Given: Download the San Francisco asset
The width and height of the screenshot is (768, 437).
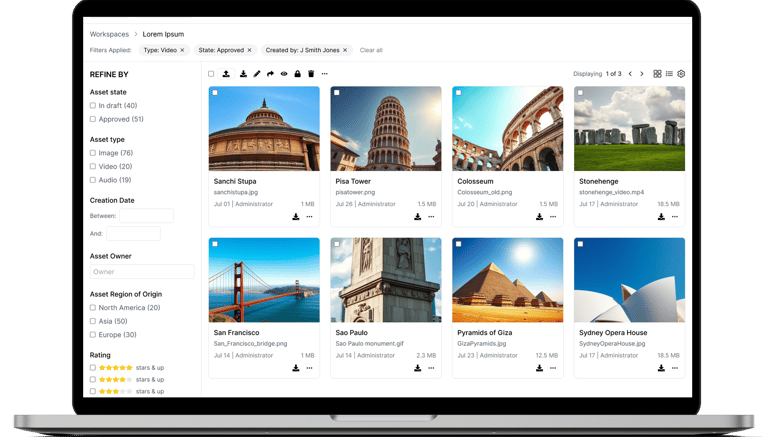Looking at the screenshot, I should pos(296,368).
